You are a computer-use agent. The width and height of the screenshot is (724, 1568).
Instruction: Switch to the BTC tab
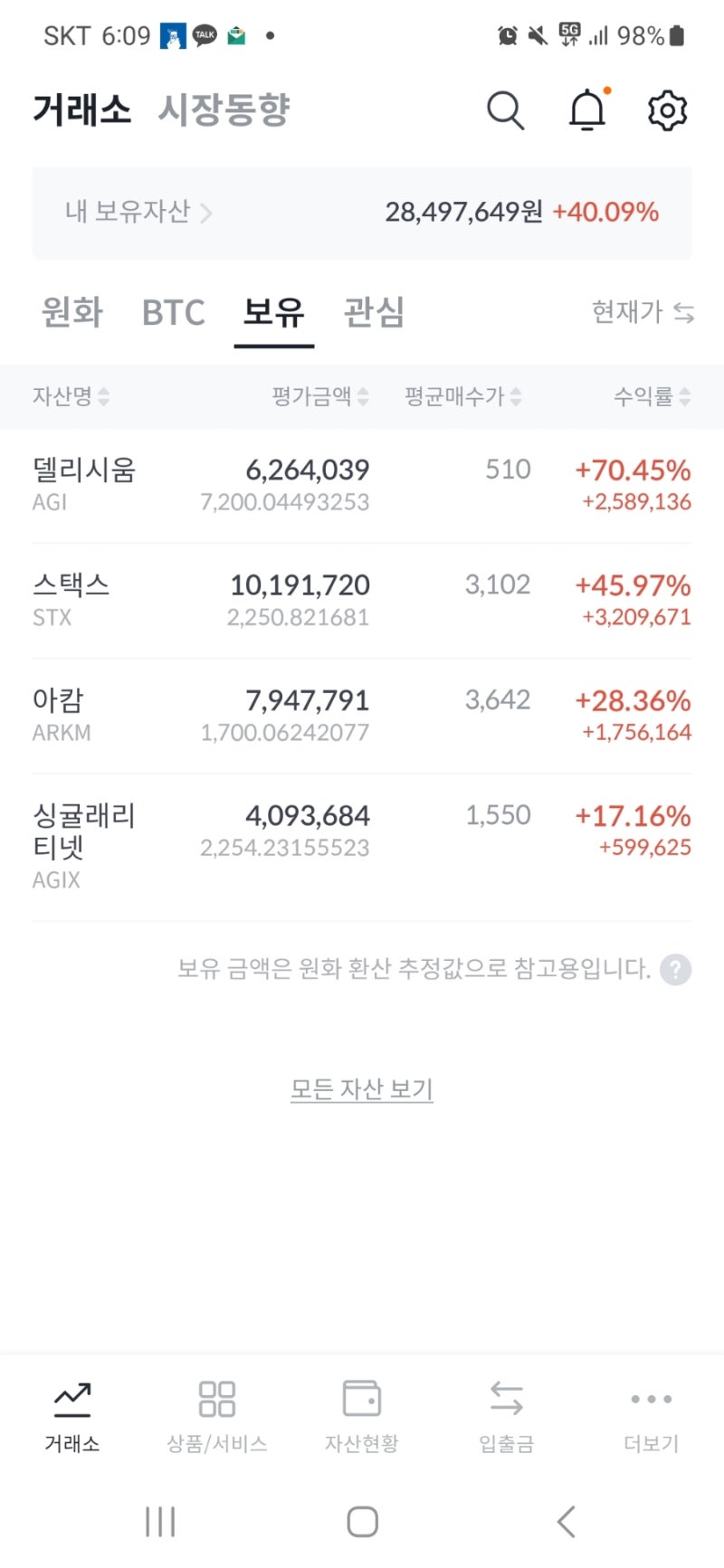point(172,314)
